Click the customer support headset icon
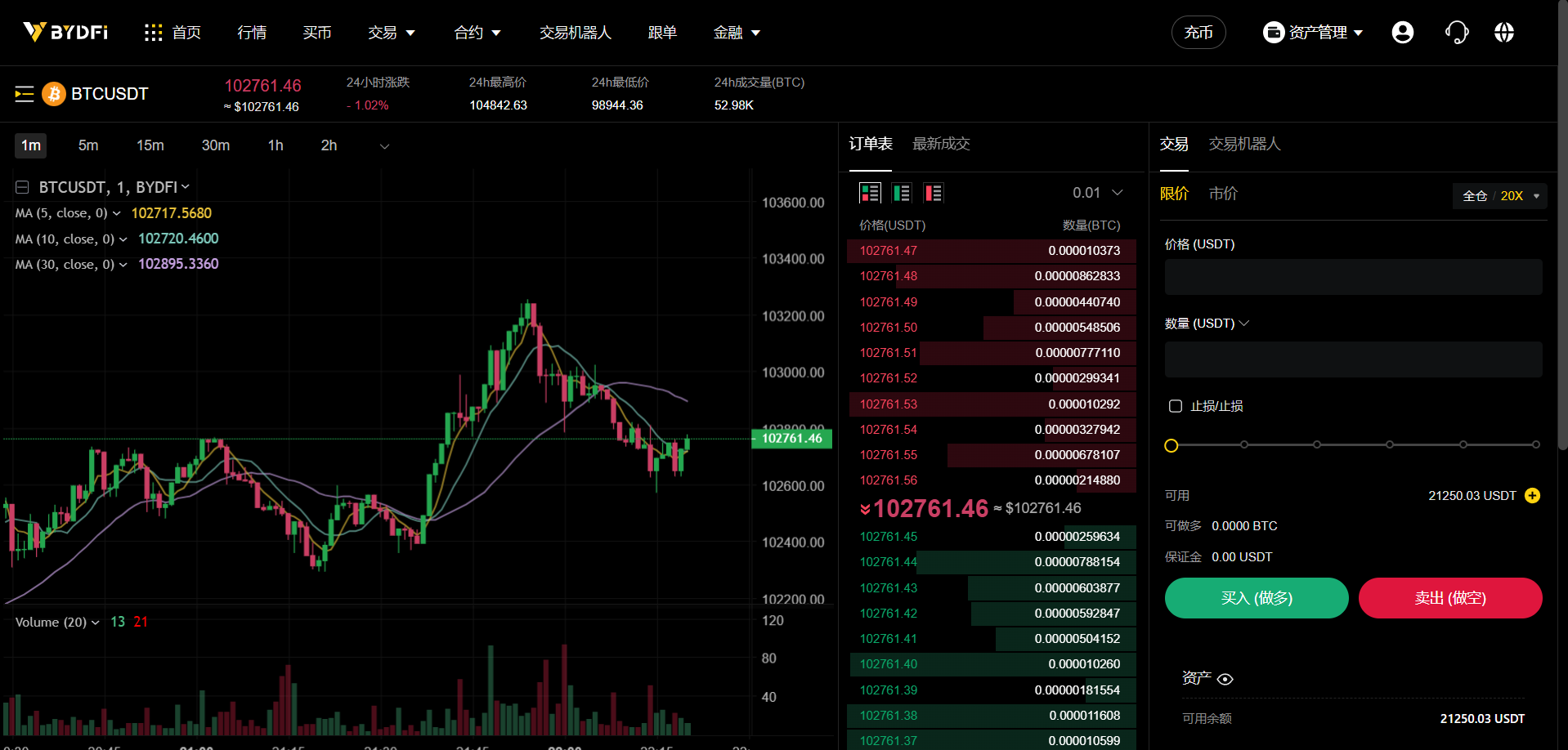 click(1456, 33)
